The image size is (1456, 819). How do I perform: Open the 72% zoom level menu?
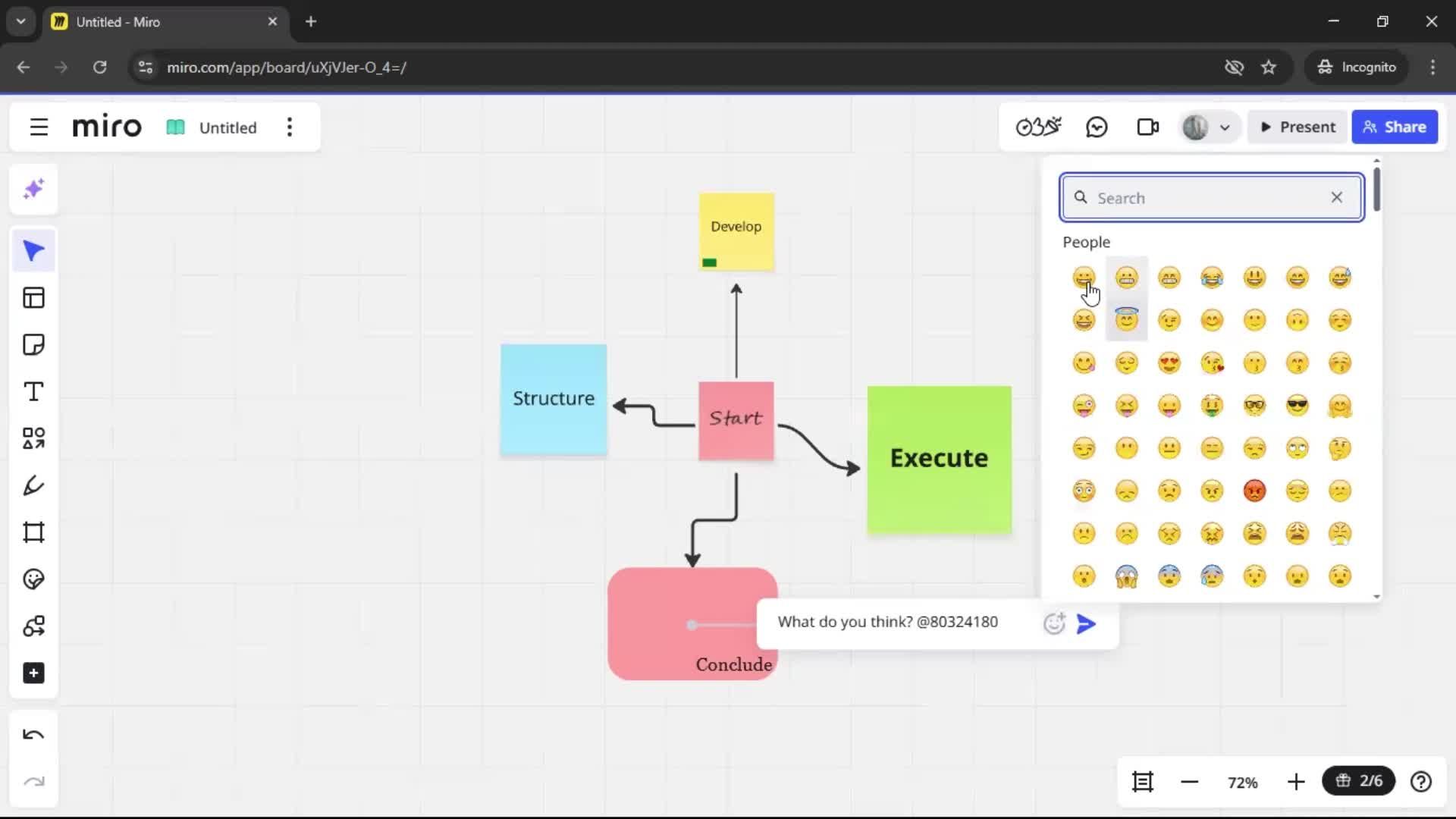(1243, 783)
